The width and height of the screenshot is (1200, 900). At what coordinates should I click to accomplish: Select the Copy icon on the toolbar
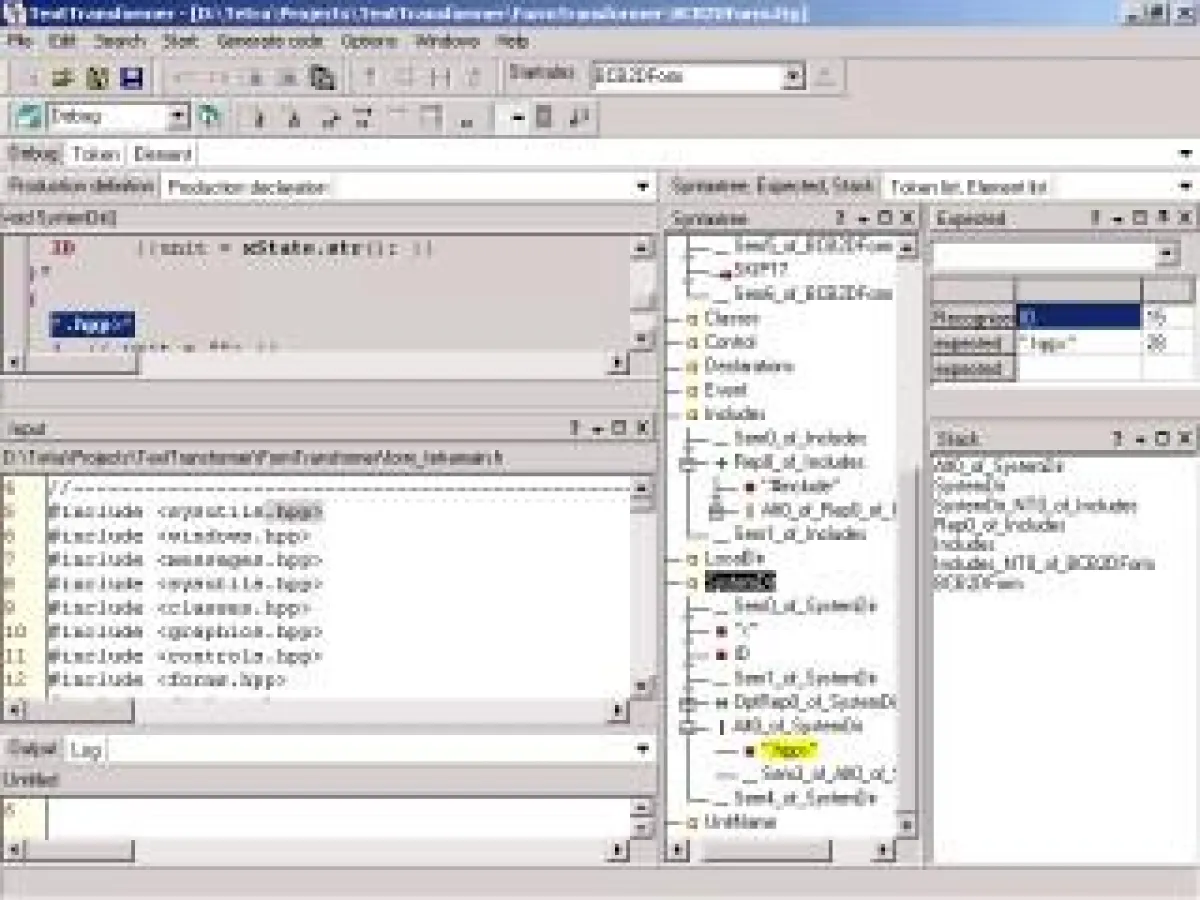pyautogui.click(x=320, y=76)
